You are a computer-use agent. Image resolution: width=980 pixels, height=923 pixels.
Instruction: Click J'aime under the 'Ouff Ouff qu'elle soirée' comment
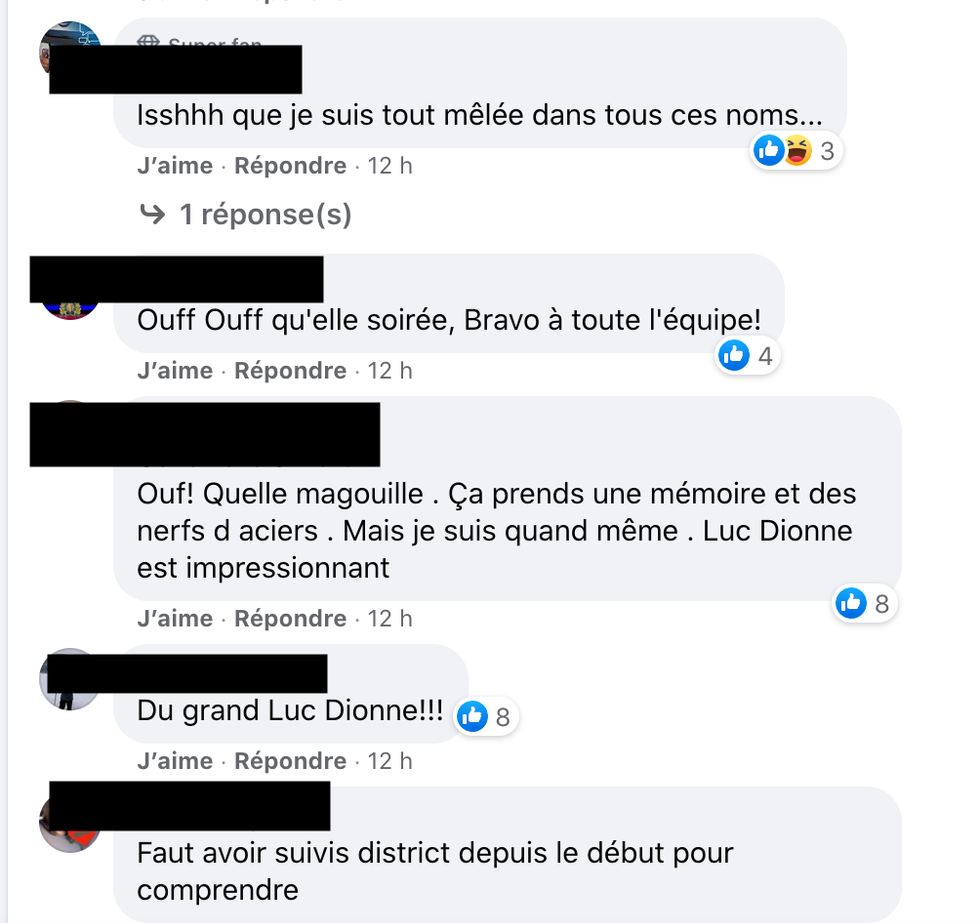click(x=175, y=371)
